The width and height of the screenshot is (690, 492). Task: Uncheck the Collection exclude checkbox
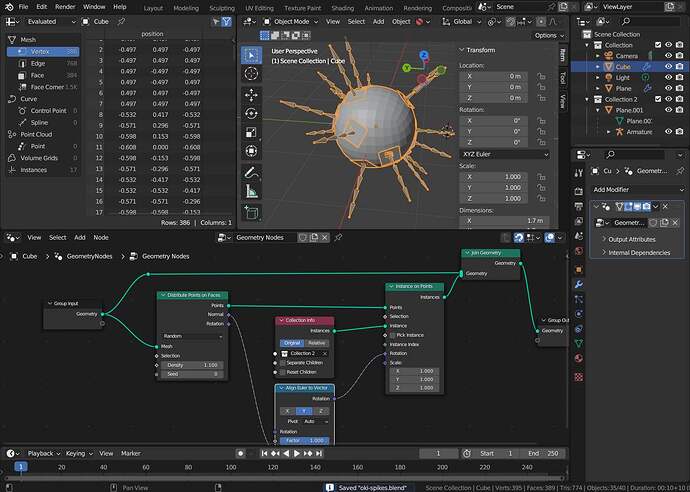point(658,45)
